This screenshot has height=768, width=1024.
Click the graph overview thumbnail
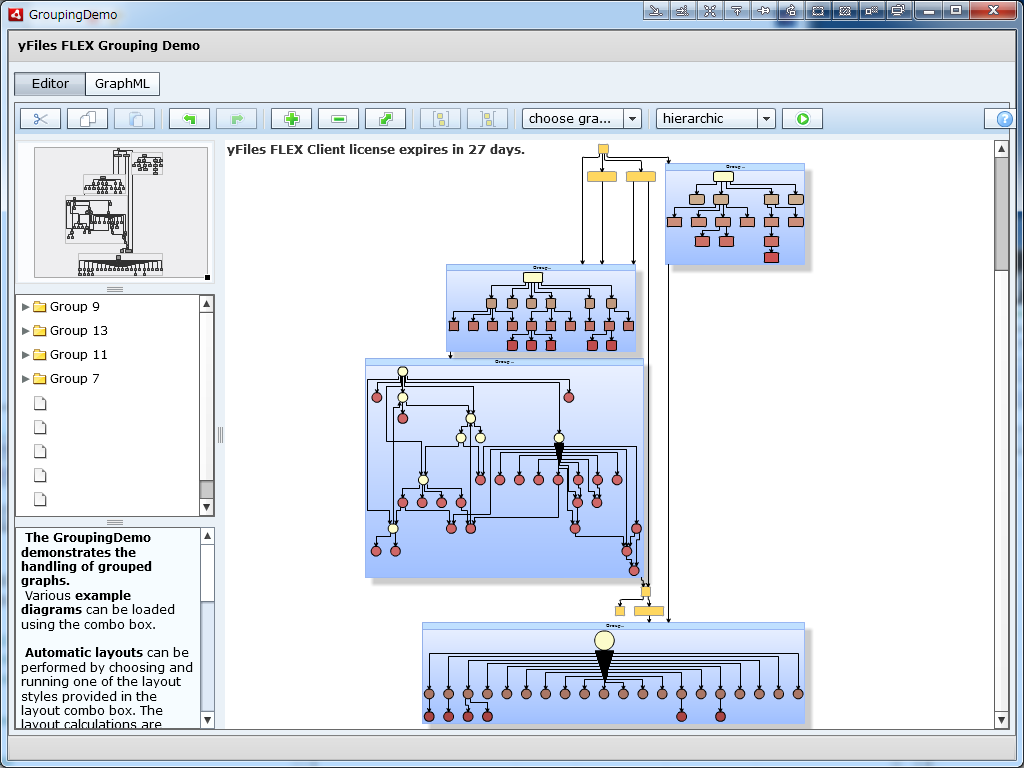coord(121,212)
